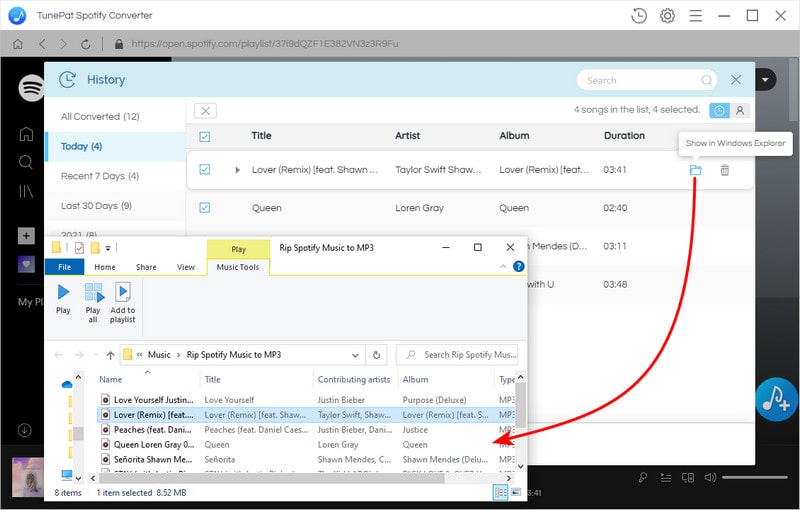Click the Explorer horizontal scrollbar
The image size is (800, 510).
pos(271,478)
